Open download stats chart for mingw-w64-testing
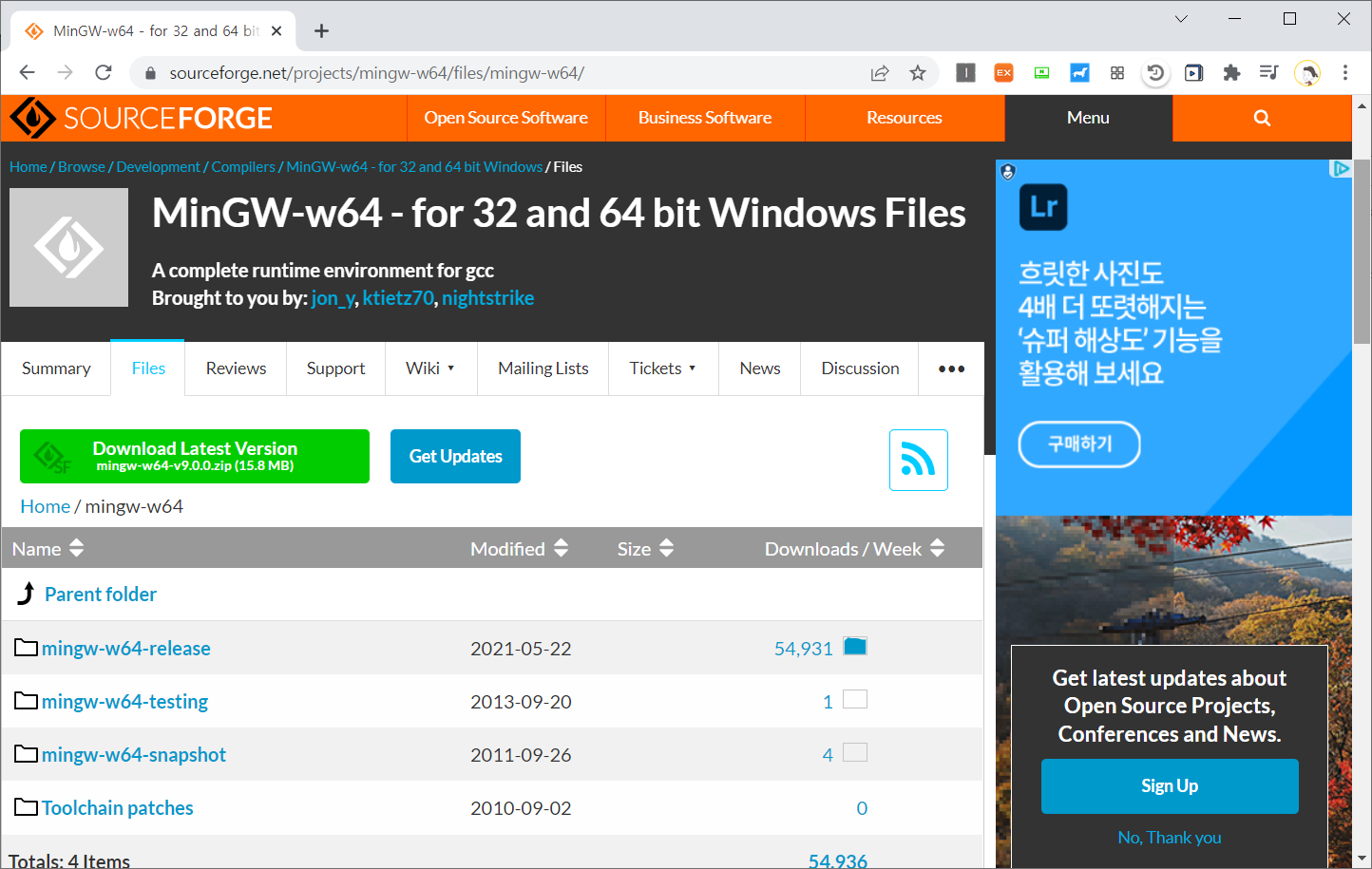The height and width of the screenshot is (869, 1372). pyautogui.click(x=855, y=700)
